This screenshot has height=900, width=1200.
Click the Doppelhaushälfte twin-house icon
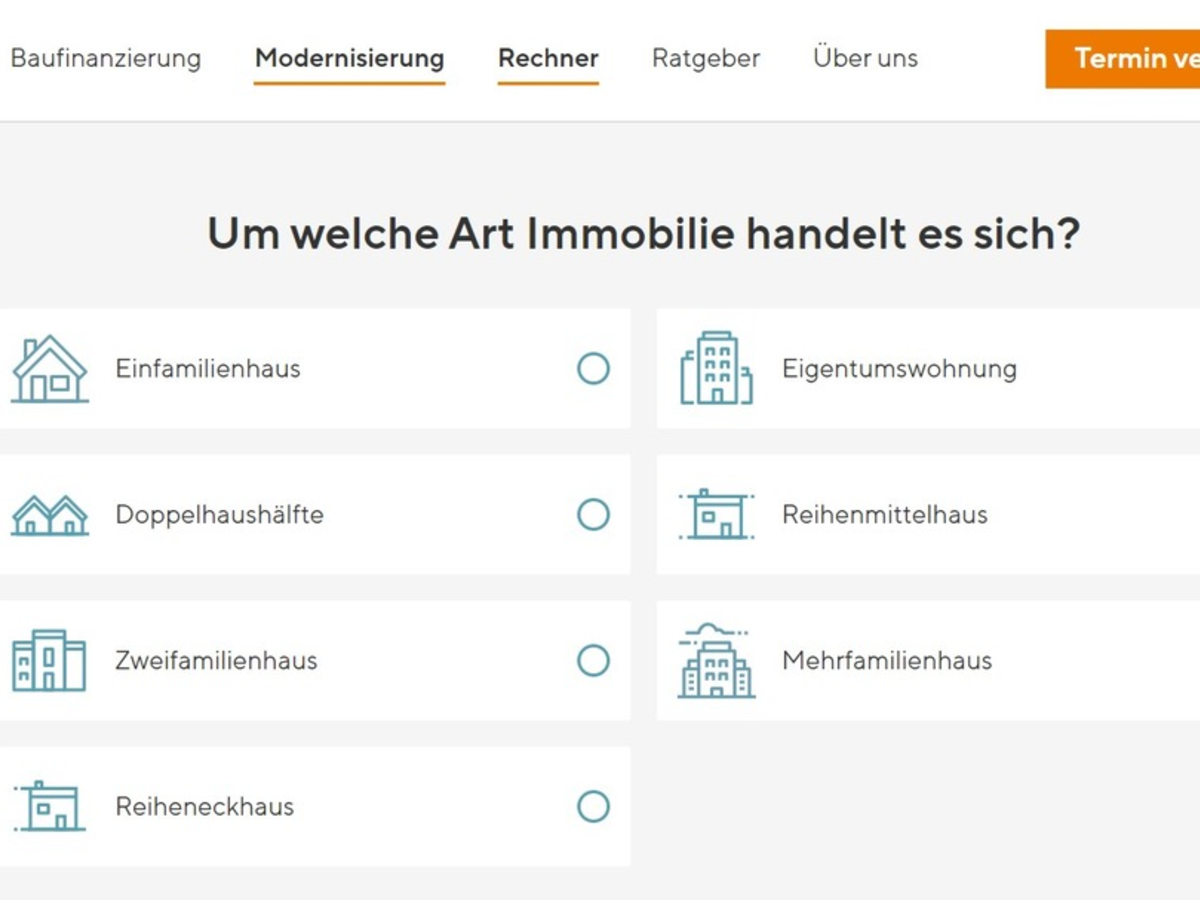[x=49, y=515]
